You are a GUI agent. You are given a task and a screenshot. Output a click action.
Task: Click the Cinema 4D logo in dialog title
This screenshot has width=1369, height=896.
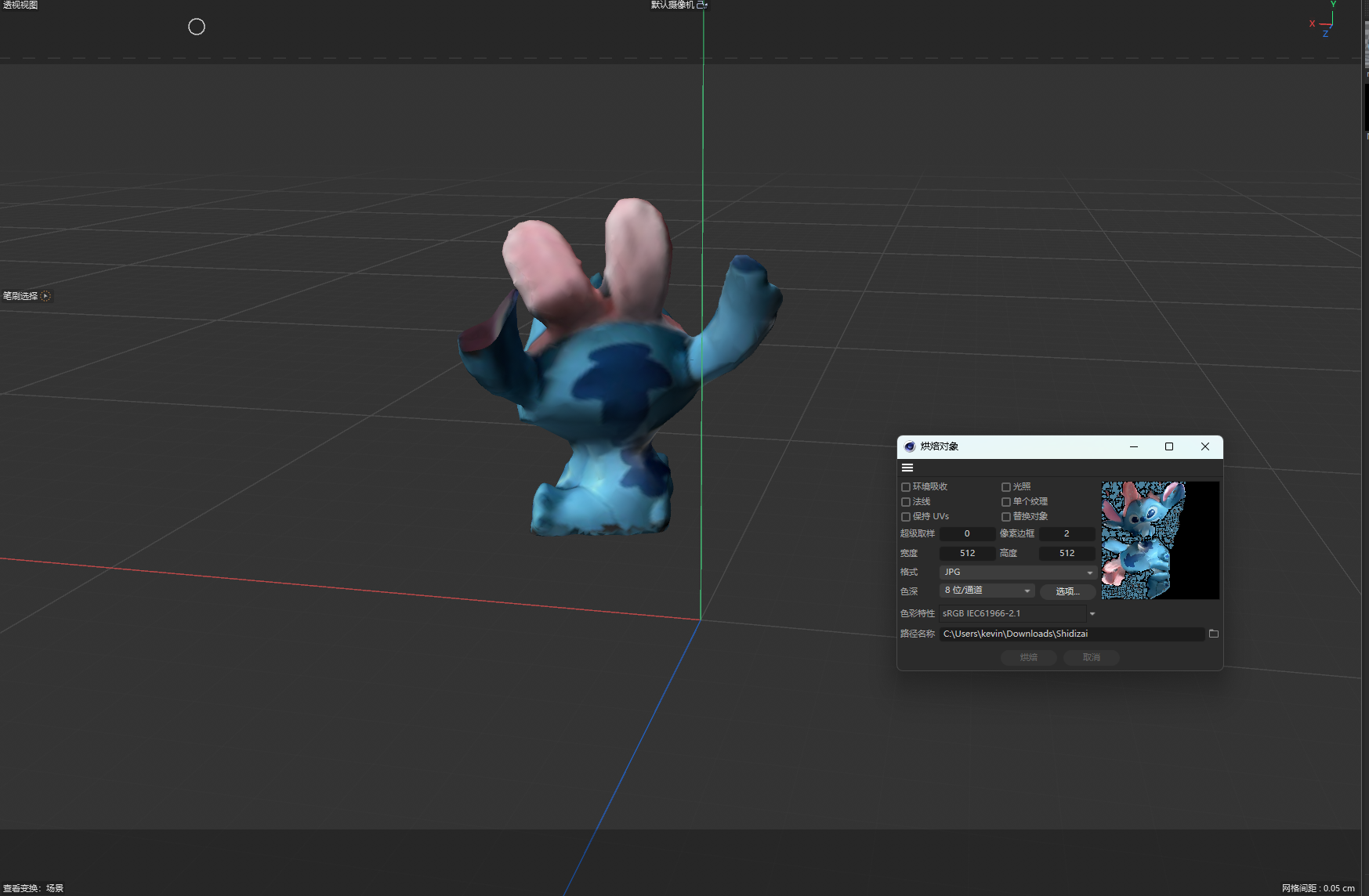coord(910,446)
